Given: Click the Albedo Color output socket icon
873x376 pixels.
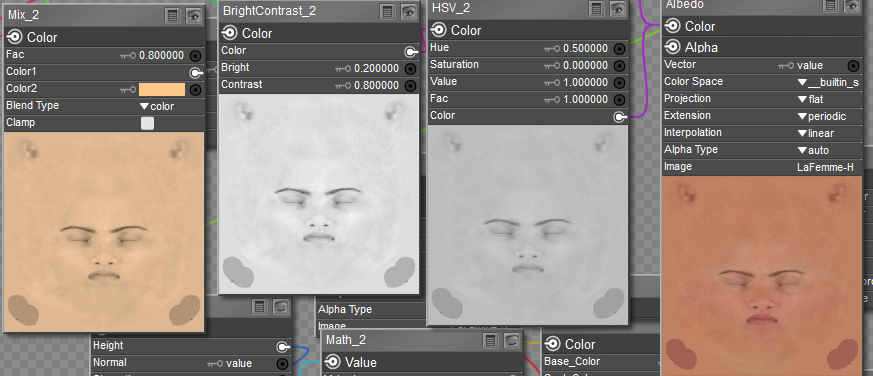Looking at the screenshot, I should click(x=673, y=26).
